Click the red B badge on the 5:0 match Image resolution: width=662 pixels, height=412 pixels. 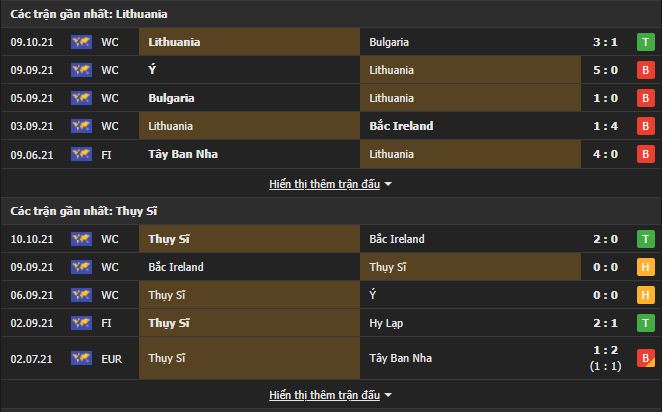point(645,71)
